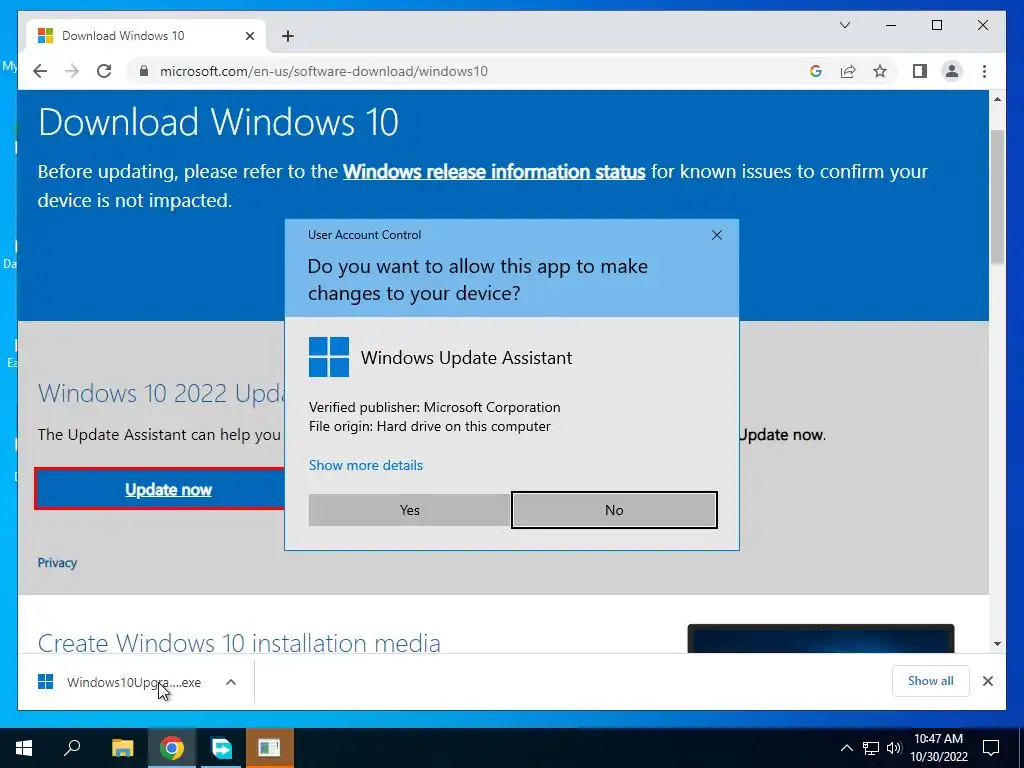1024x768 pixels.
Task: Reload the current page
Action: 104,71
